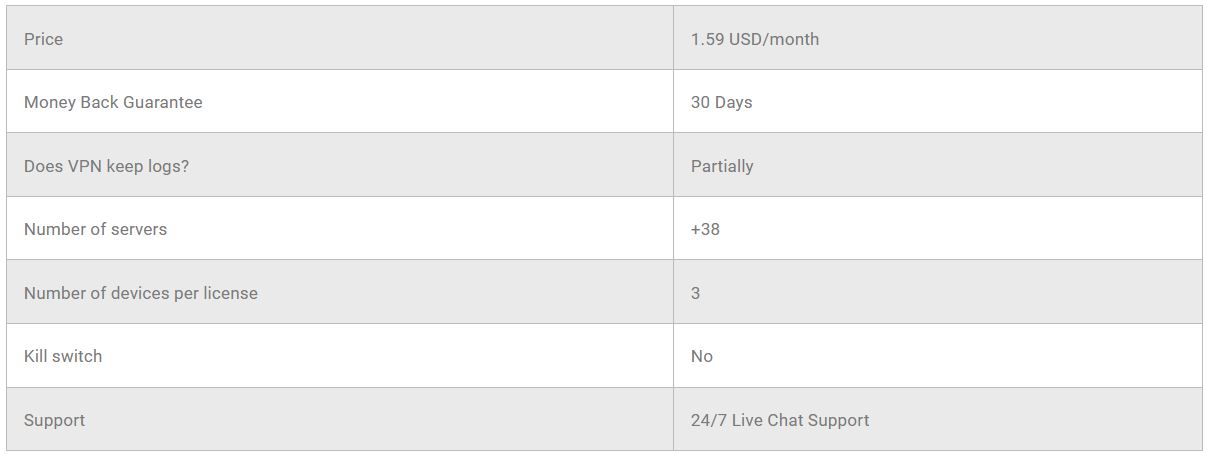
Task: Click the Support label cell
Action: pyautogui.click(x=54, y=420)
